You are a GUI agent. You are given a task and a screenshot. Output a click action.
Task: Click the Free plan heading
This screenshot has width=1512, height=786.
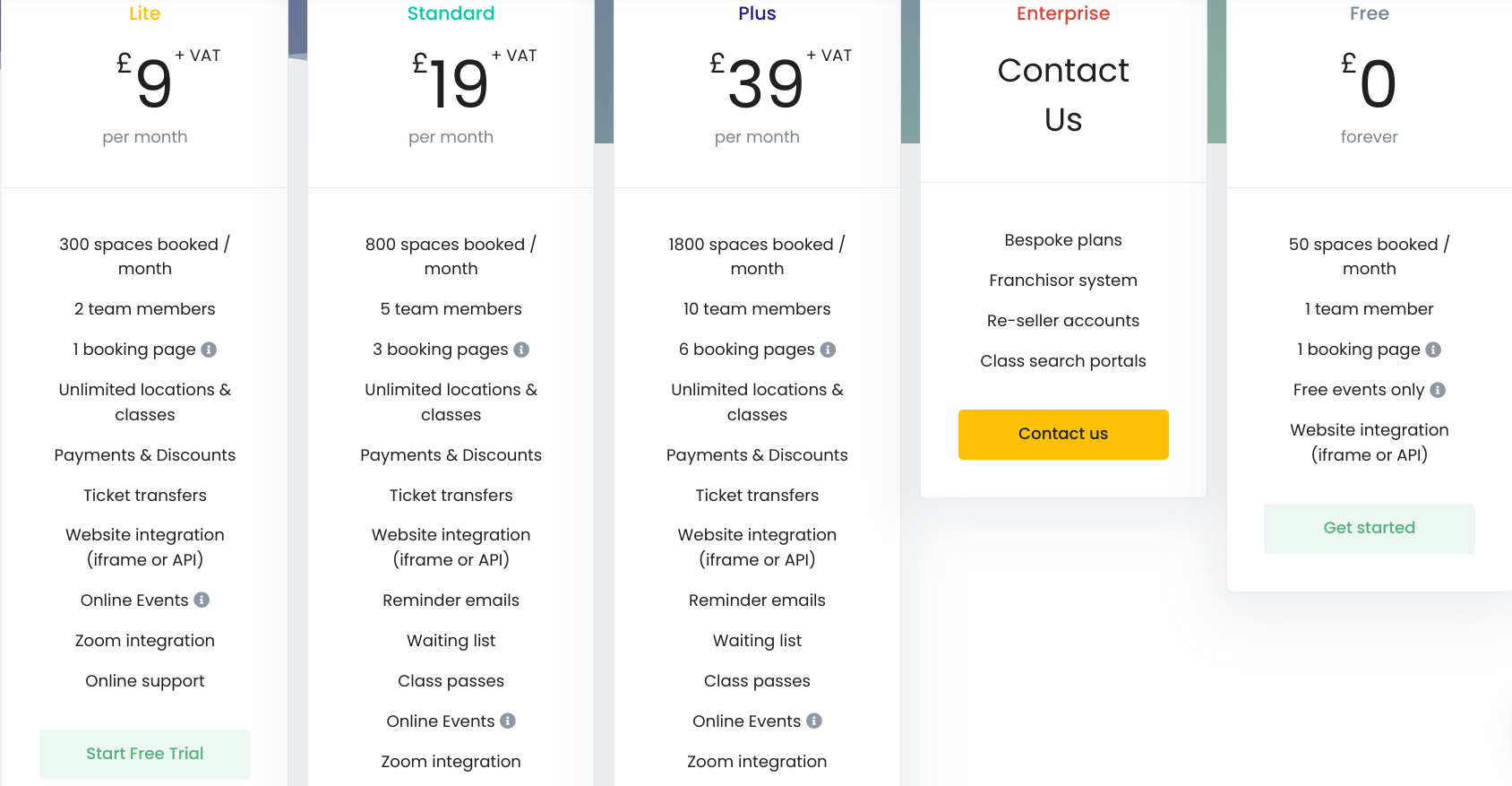pyautogui.click(x=1370, y=13)
